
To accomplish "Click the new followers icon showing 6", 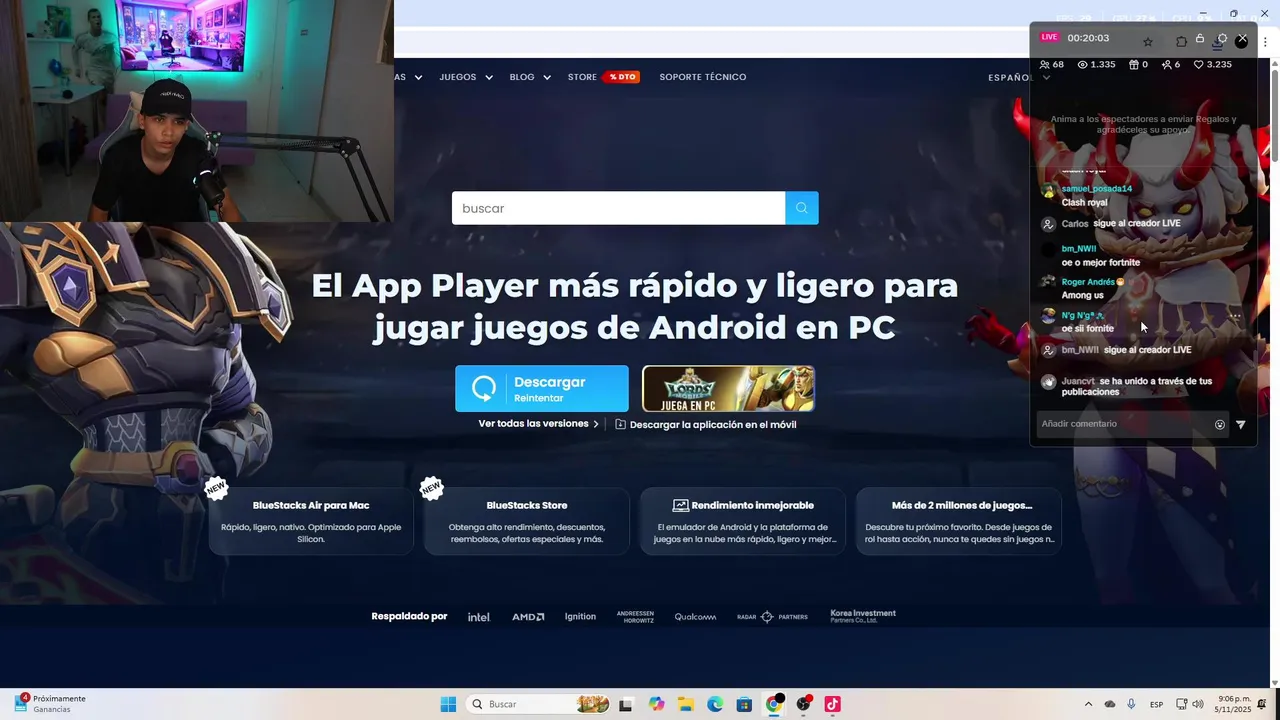I will (x=1166, y=65).
